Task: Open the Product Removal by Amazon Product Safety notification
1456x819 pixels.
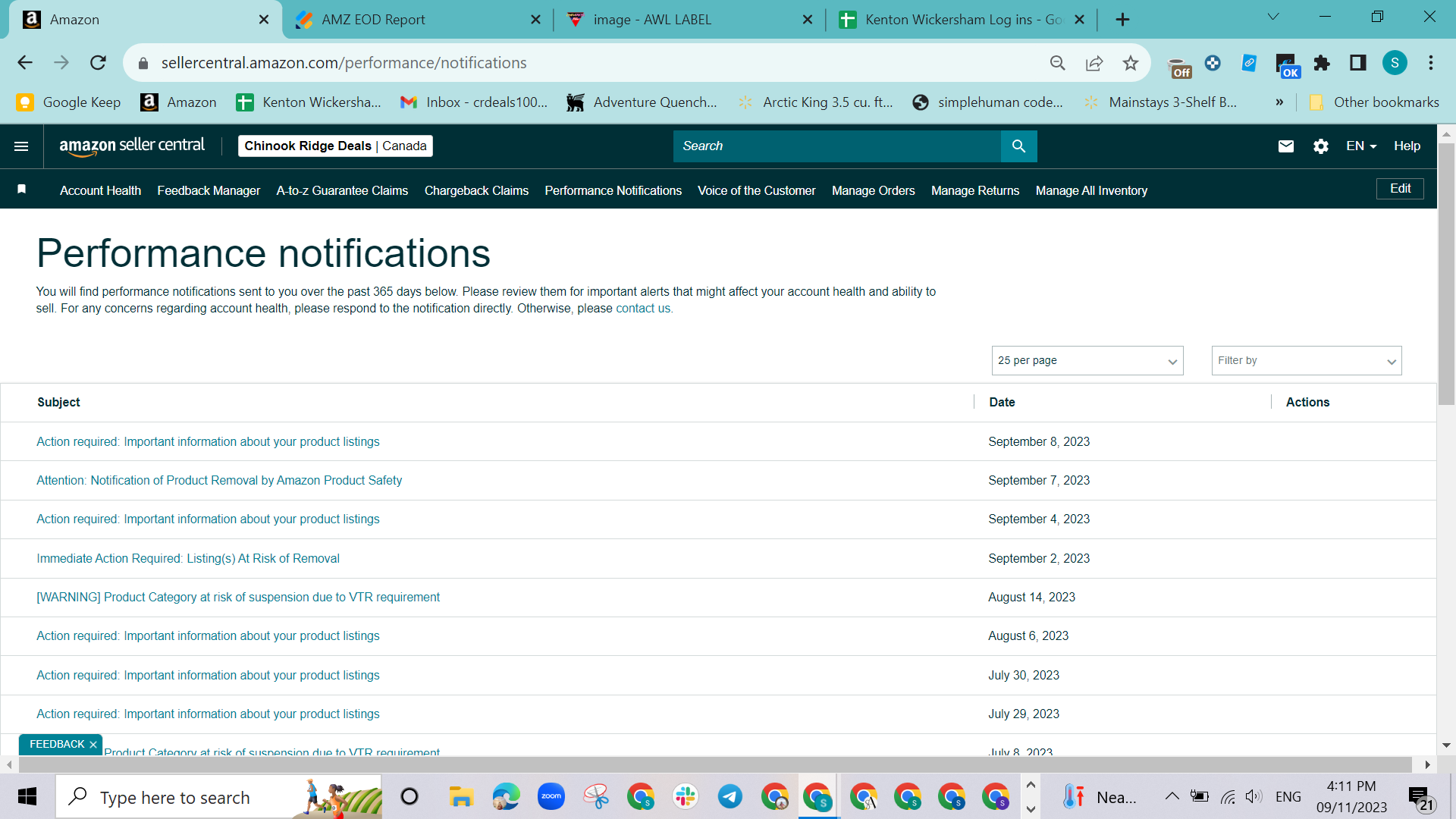Action: point(219,480)
